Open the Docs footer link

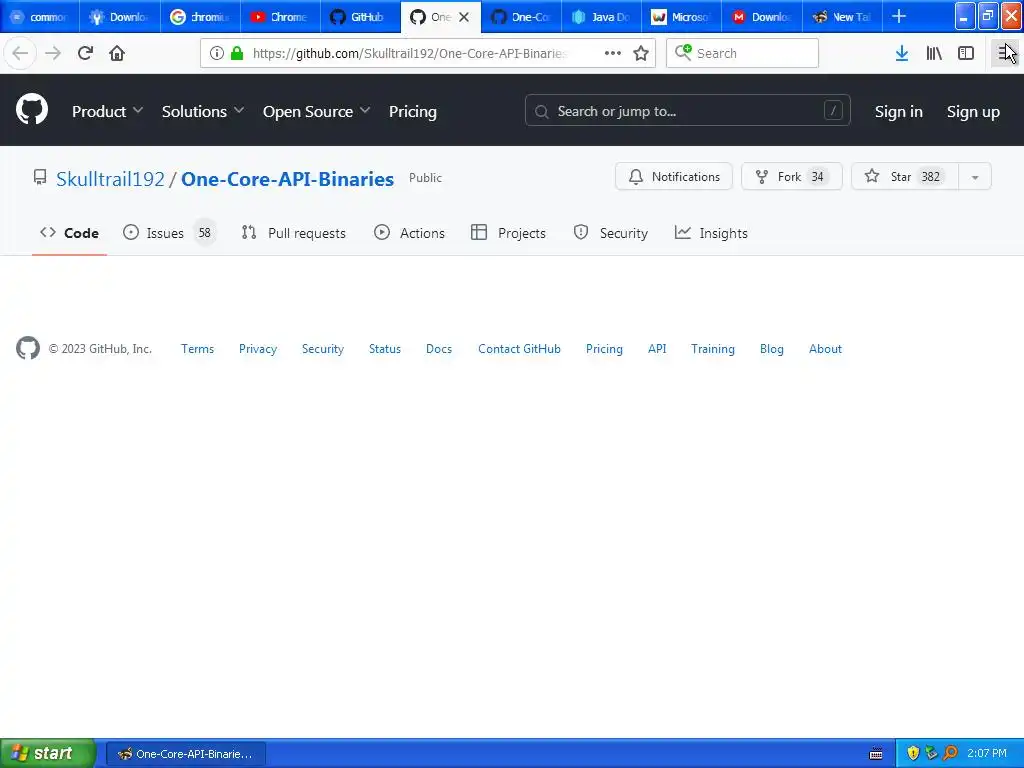click(439, 349)
